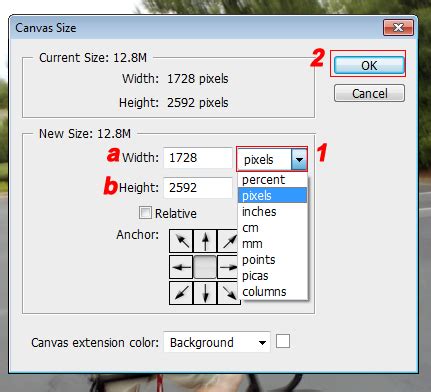This screenshot has width=431, height=392.
Task: Select the center anchor square
Action: [205, 267]
